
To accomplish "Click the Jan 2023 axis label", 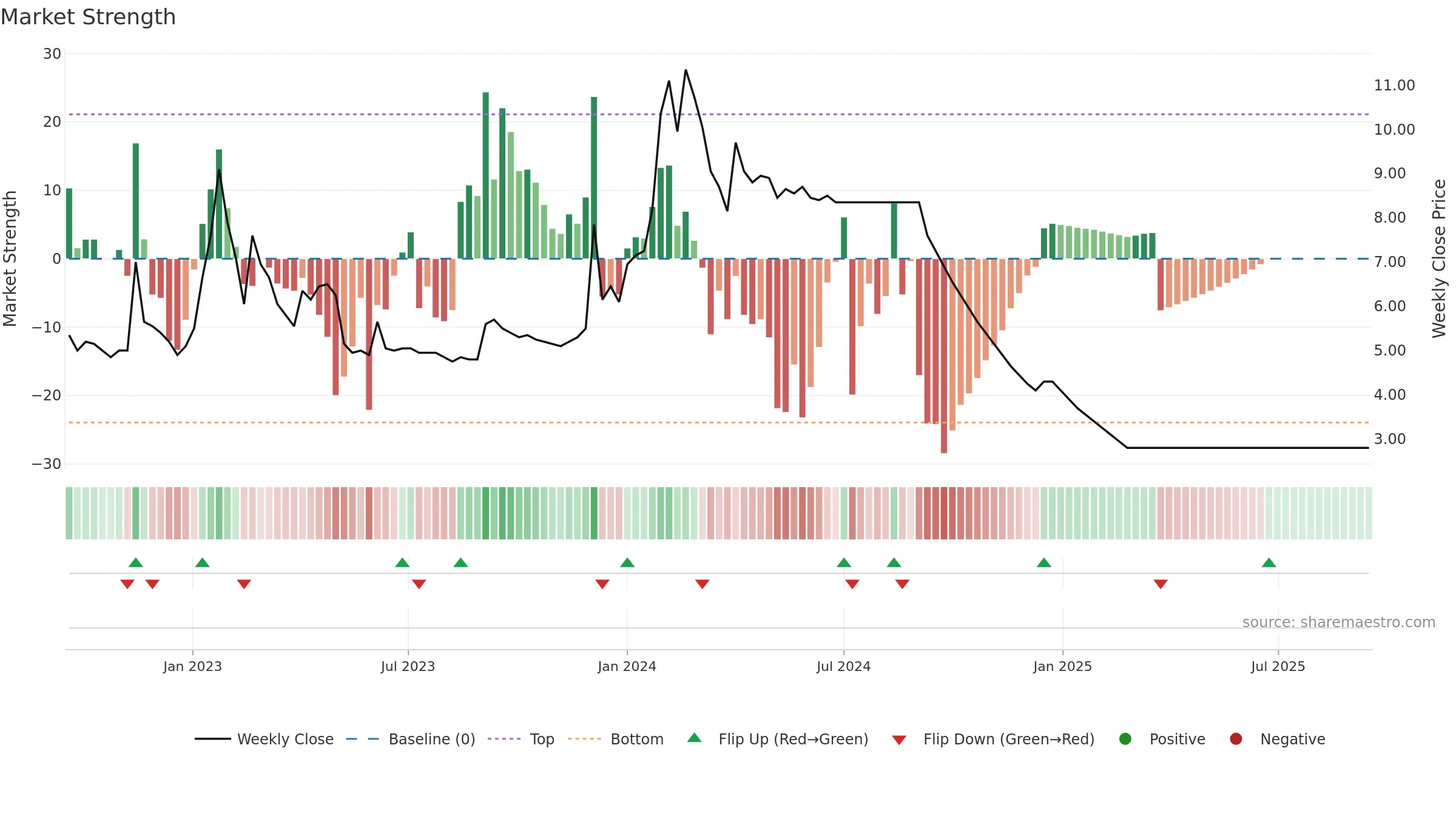I will [x=192, y=666].
